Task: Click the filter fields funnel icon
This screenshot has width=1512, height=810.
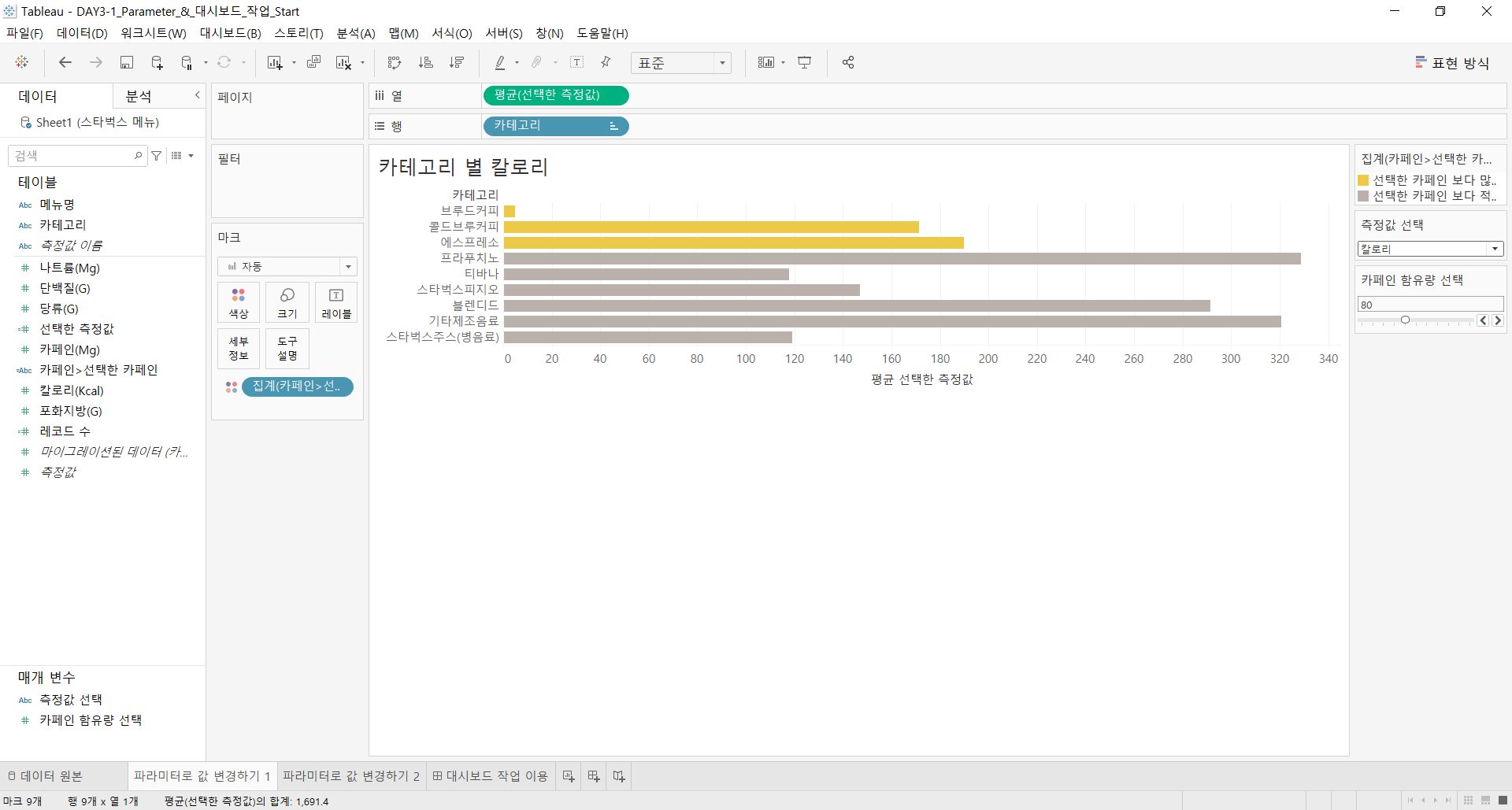Action: pyautogui.click(x=157, y=156)
